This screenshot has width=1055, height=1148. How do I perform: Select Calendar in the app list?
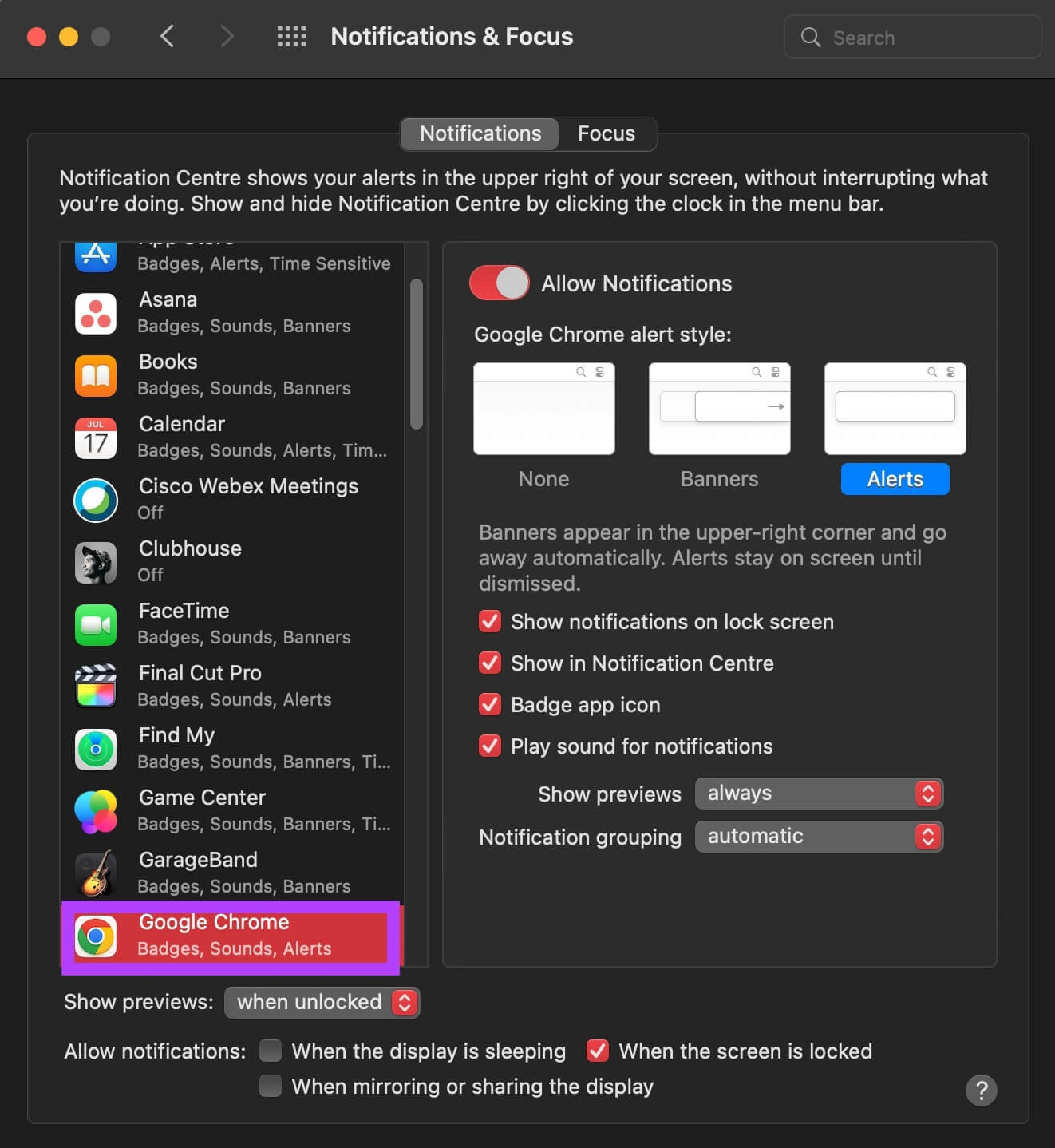(x=232, y=437)
